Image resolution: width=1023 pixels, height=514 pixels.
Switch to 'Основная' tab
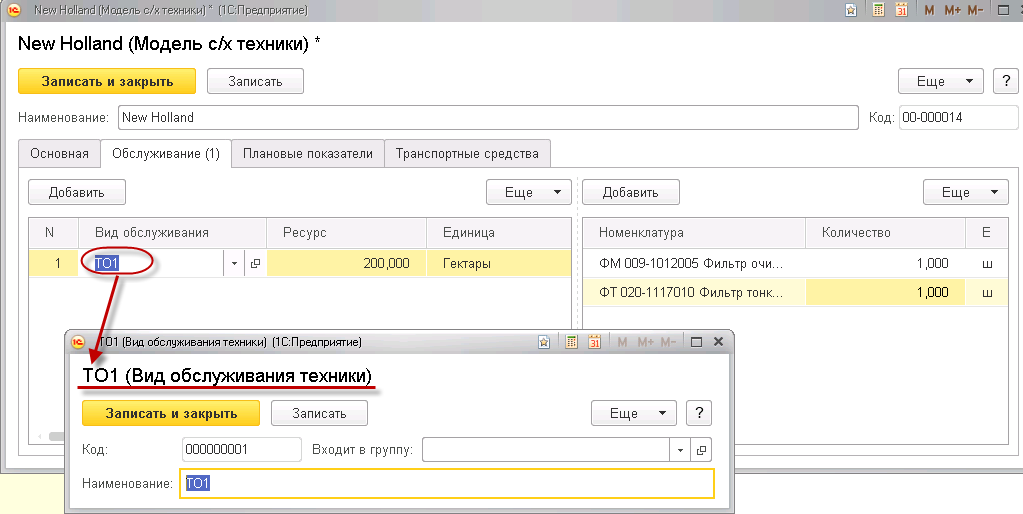coord(59,154)
